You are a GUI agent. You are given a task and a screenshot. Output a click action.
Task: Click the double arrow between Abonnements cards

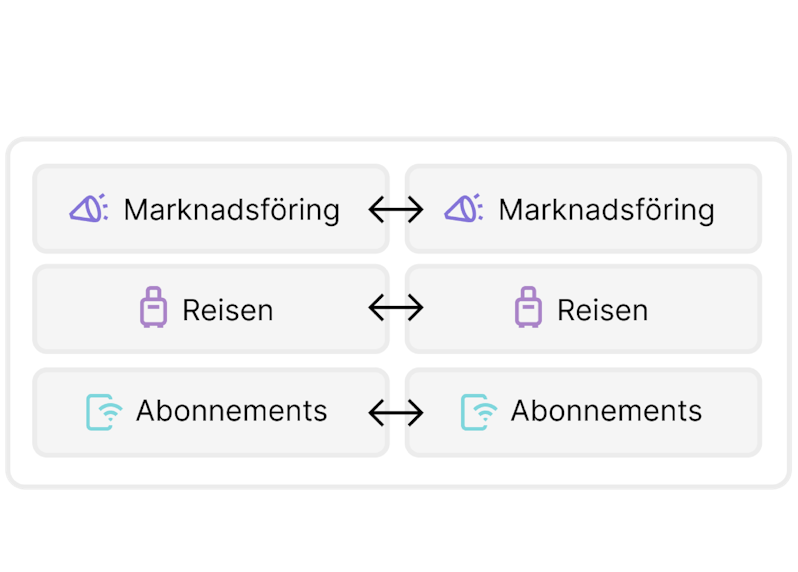tap(396, 411)
